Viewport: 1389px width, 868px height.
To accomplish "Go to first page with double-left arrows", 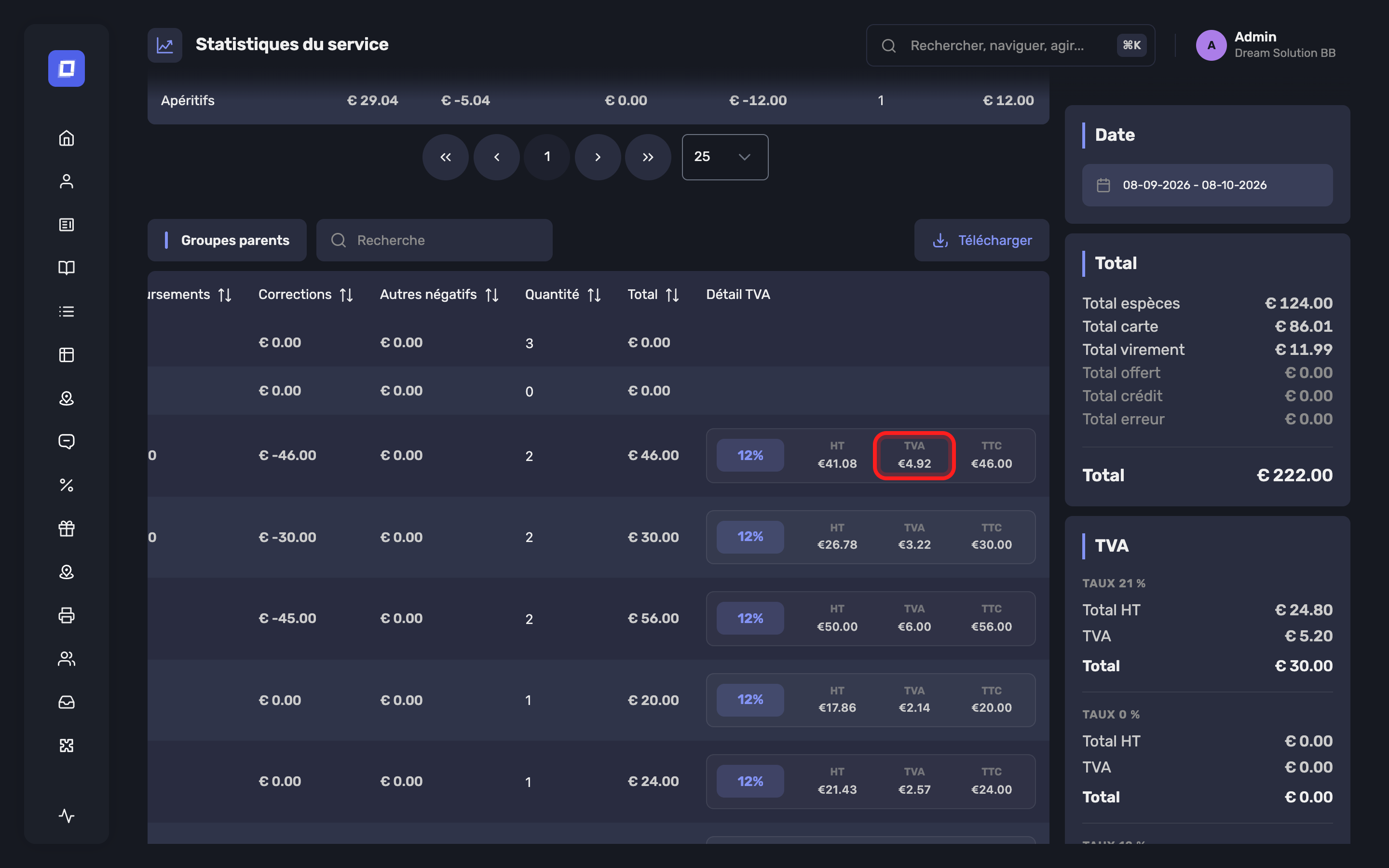I will [446, 157].
